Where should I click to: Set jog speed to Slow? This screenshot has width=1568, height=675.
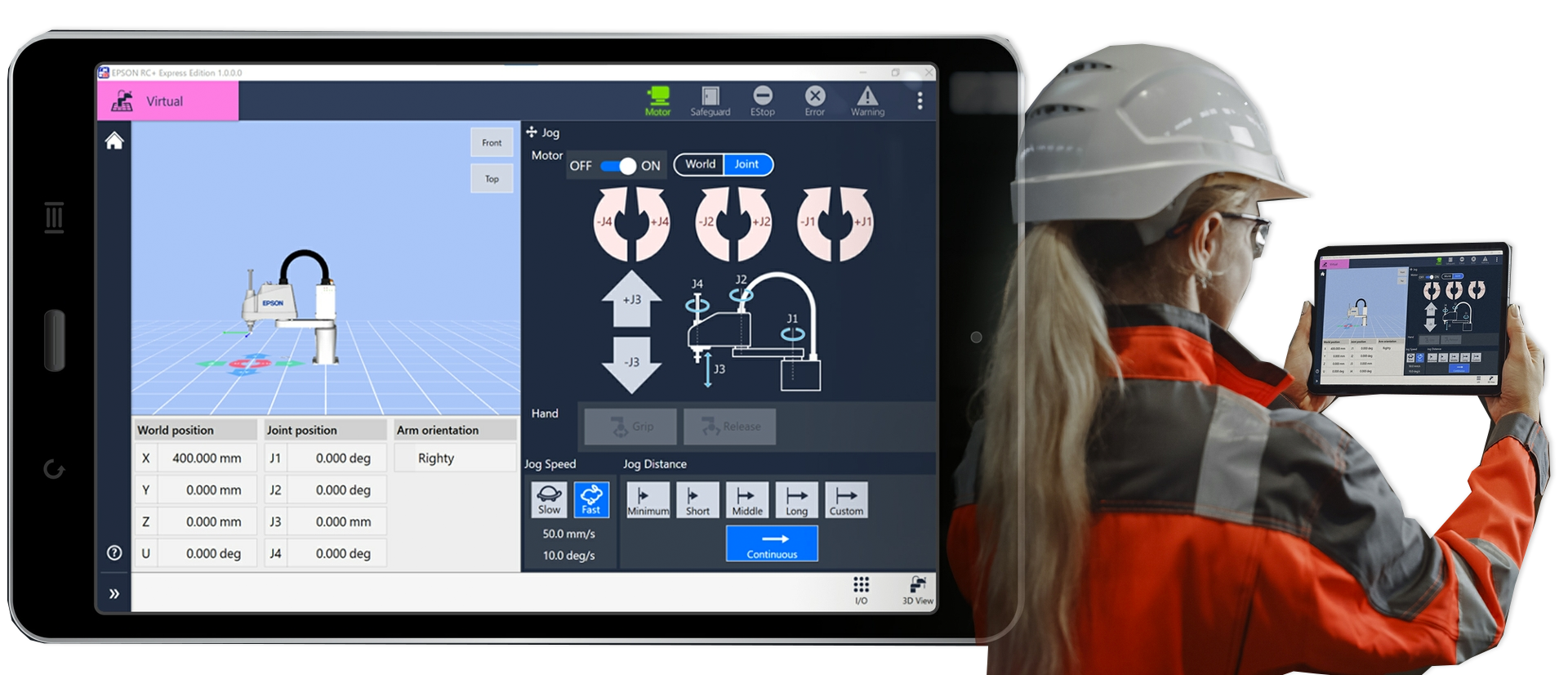click(549, 499)
